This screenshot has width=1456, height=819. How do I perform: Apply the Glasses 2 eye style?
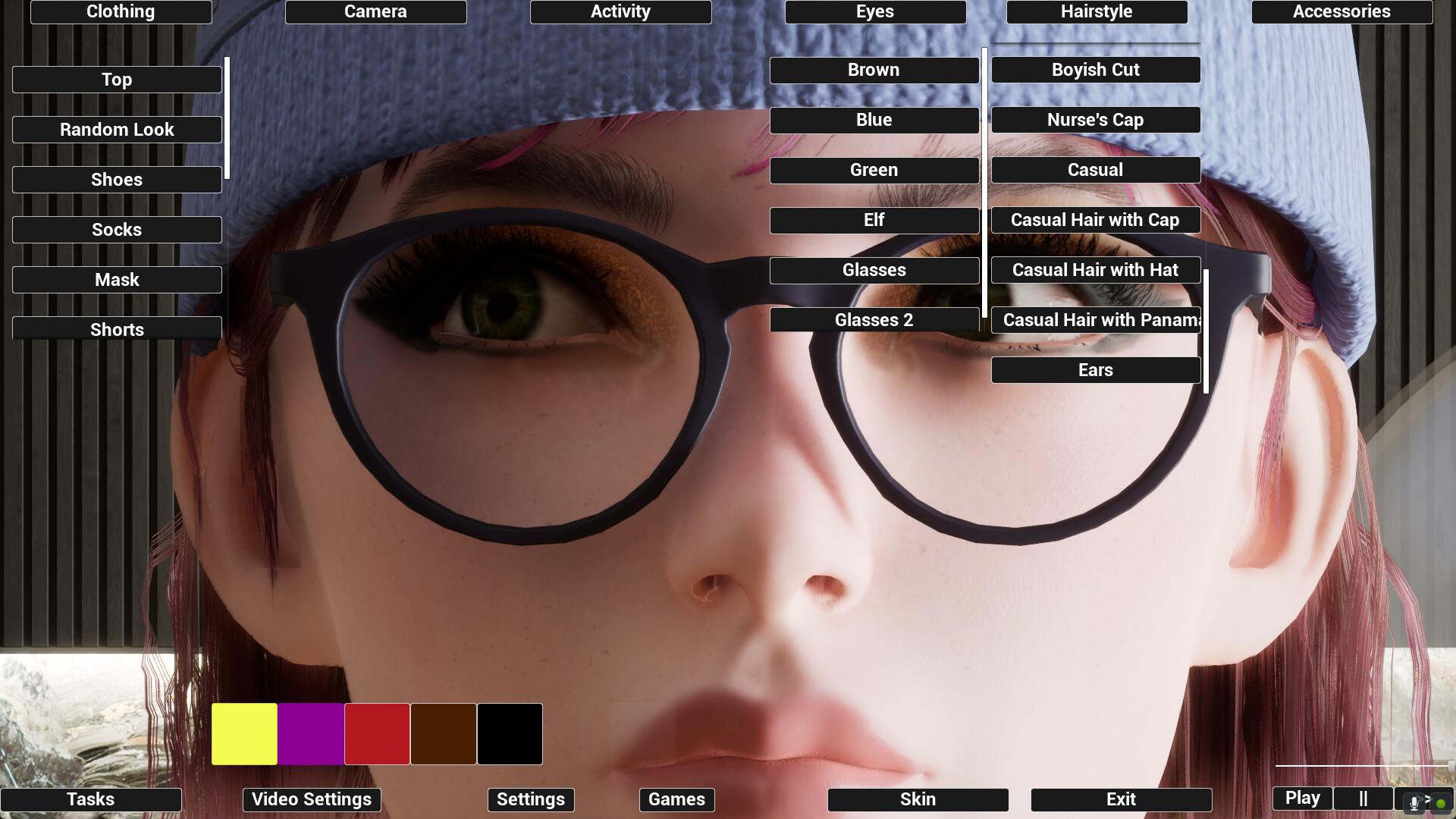(x=874, y=320)
